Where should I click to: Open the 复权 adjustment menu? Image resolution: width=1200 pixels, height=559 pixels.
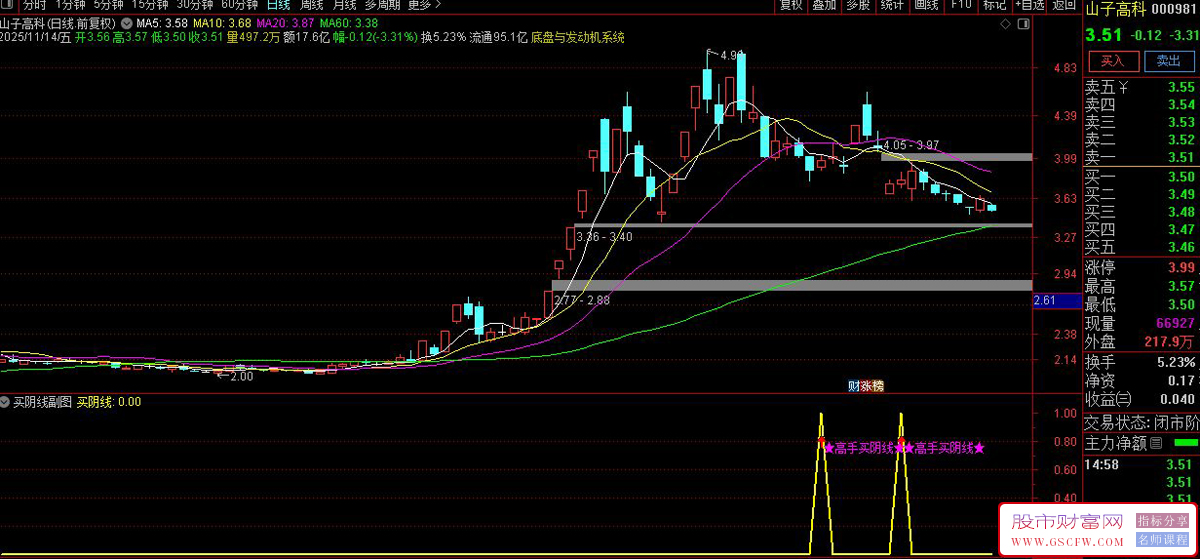tap(791, 5)
